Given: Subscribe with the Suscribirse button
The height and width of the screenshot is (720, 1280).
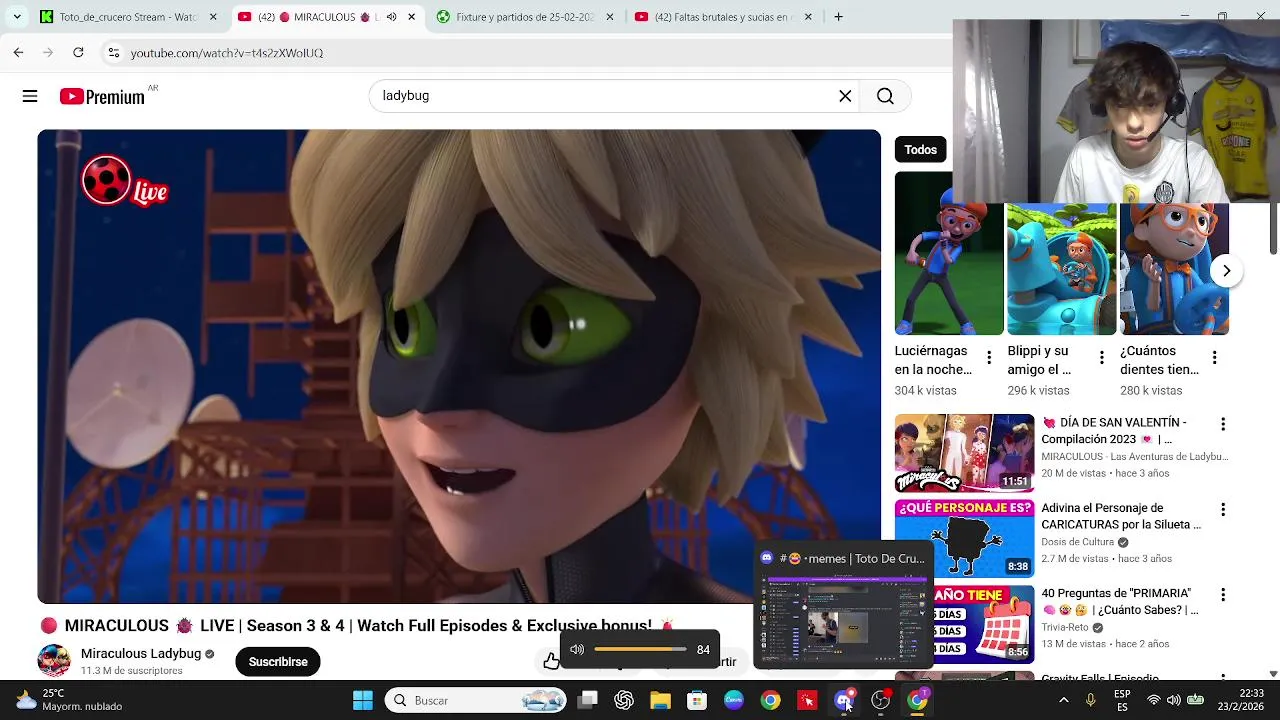Looking at the screenshot, I should tap(278, 661).
